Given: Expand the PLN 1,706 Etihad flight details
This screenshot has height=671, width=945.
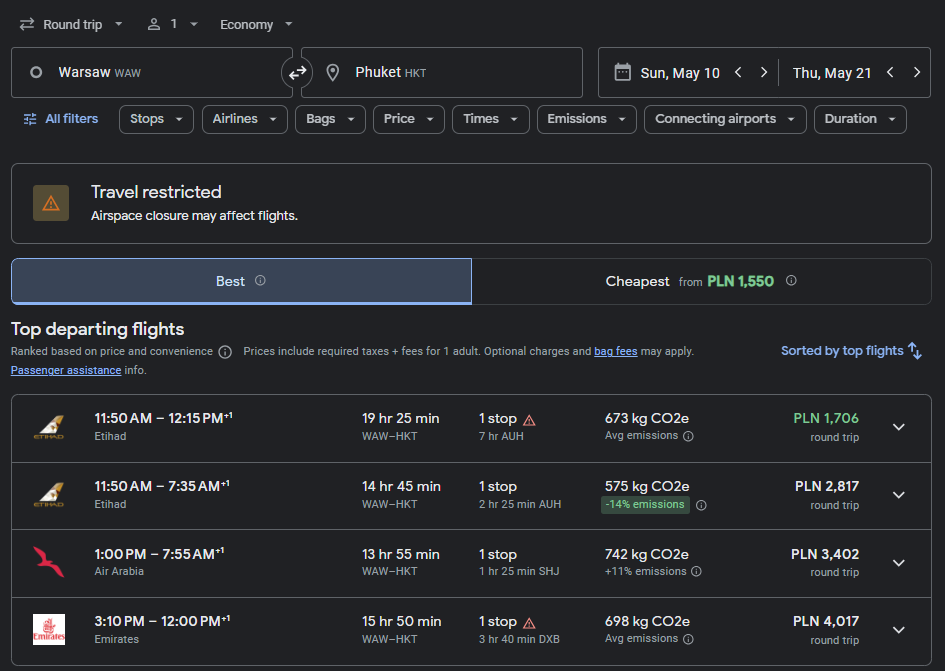Looking at the screenshot, I should [x=899, y=427].
